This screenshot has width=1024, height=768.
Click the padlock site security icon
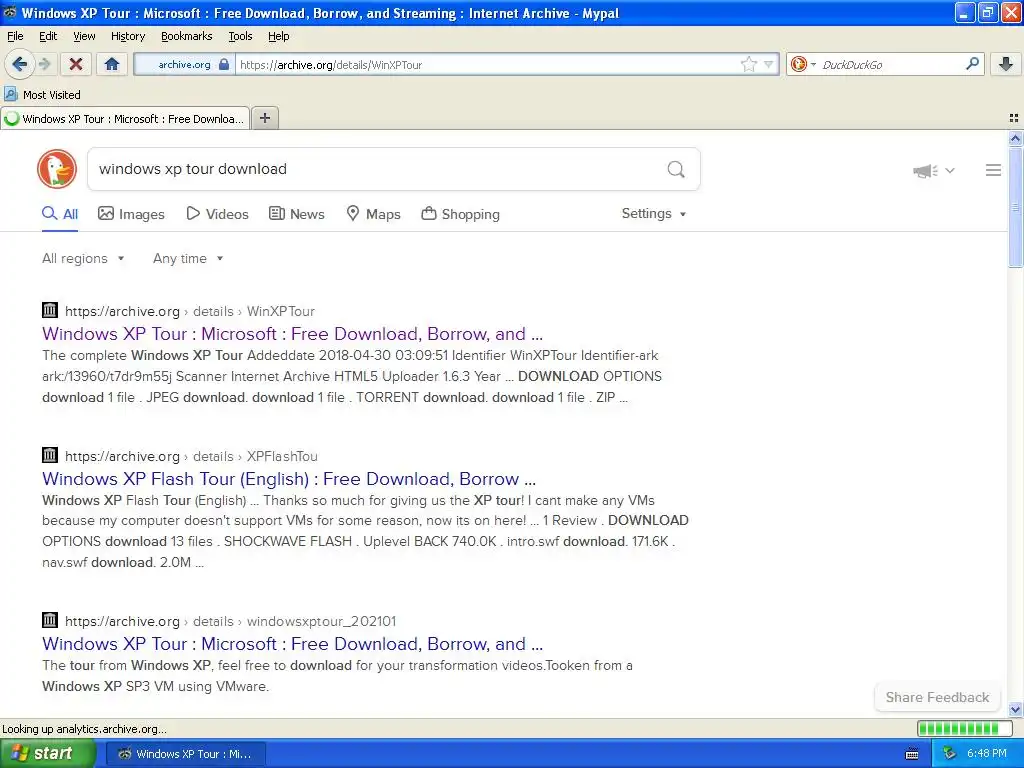pyautogui.click(x=224, y=64)
